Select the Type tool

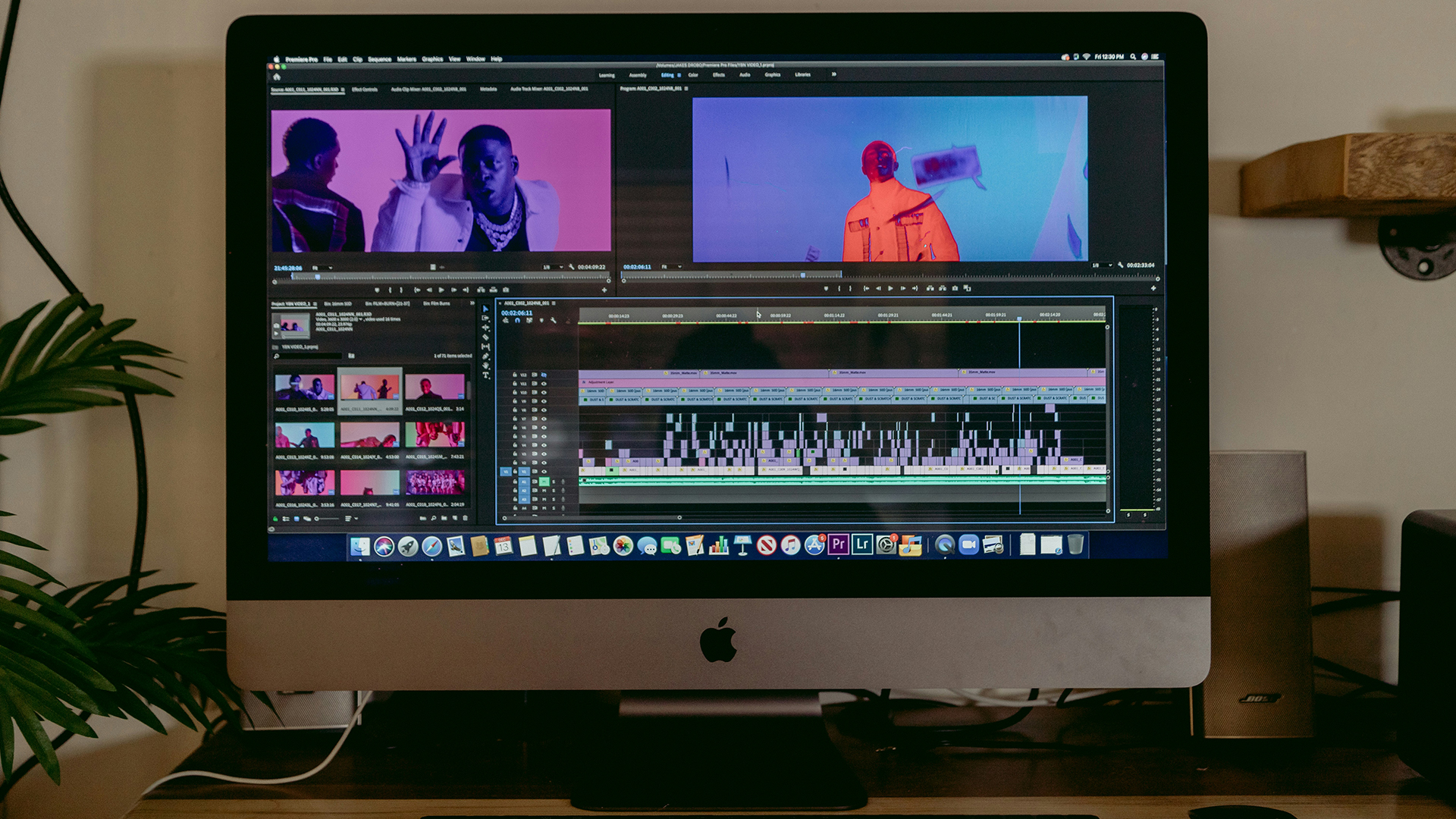point(485,375)
